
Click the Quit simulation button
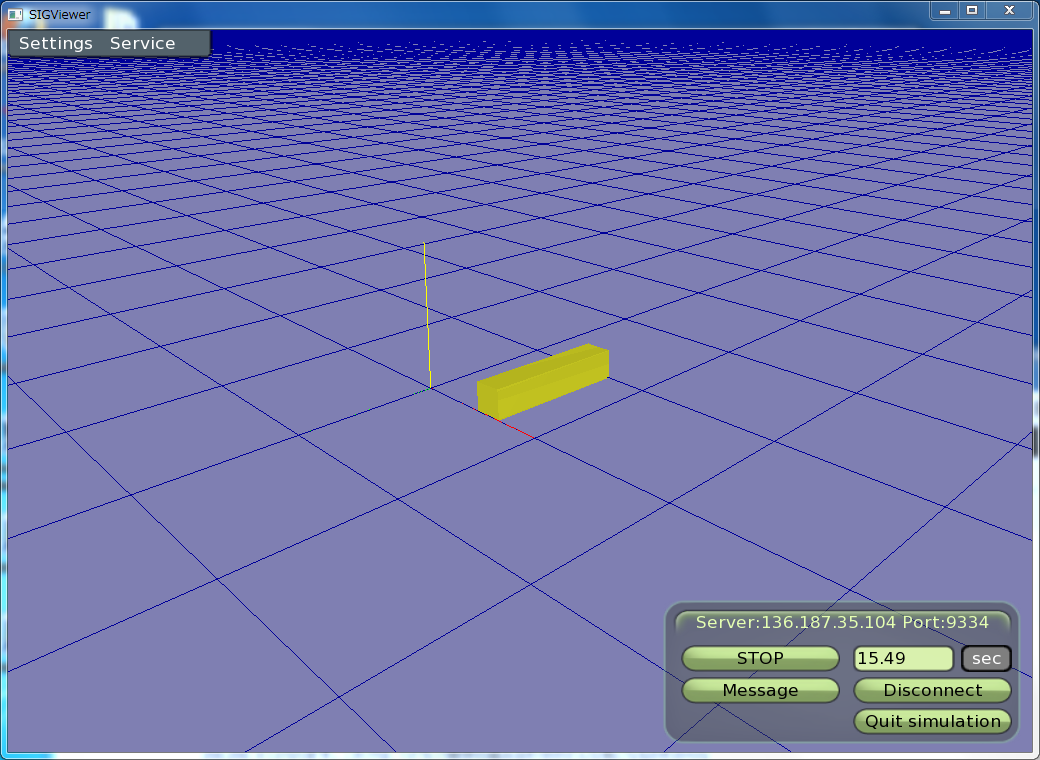tap(932, 721)
